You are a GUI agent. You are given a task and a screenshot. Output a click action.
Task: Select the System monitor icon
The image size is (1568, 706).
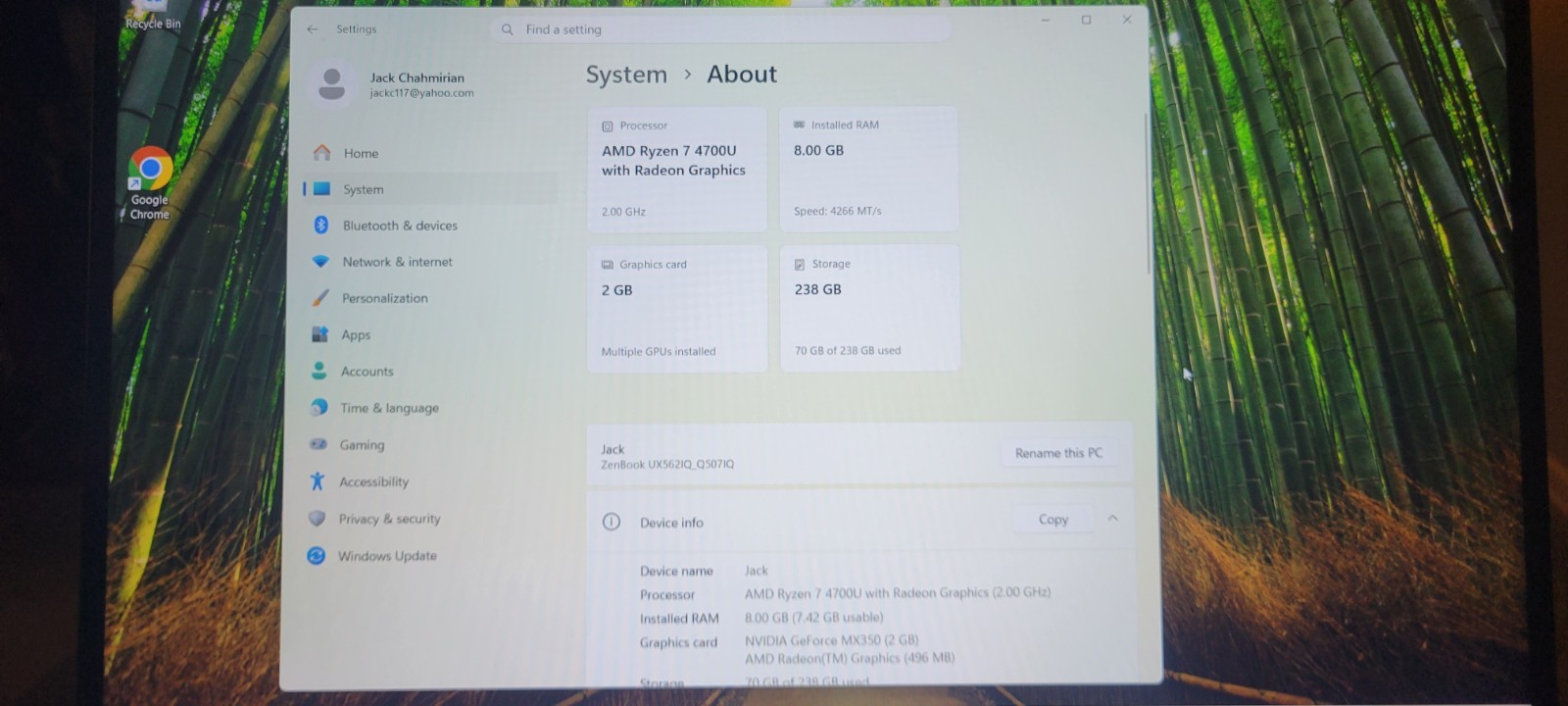[x=321, y=188]
